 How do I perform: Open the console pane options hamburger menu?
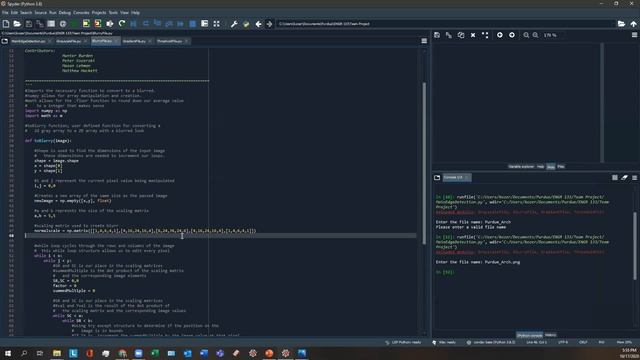tap(634, 178)
